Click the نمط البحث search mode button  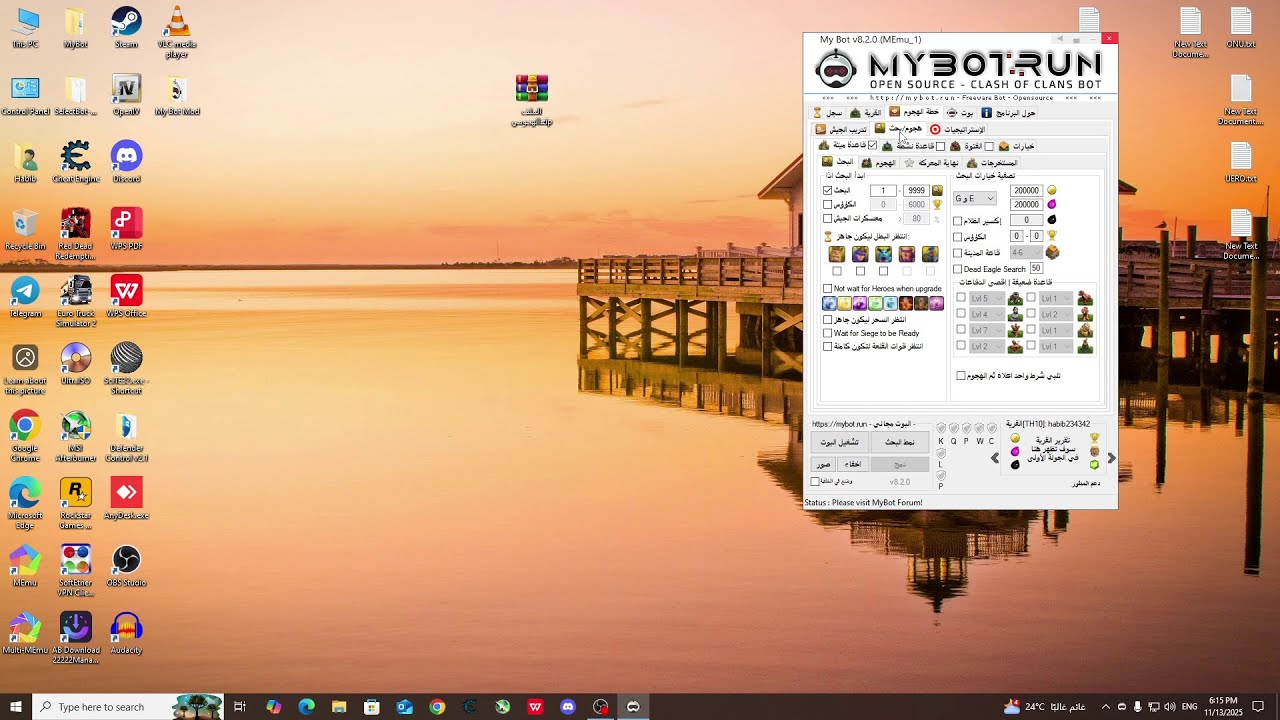pos(899,442)
